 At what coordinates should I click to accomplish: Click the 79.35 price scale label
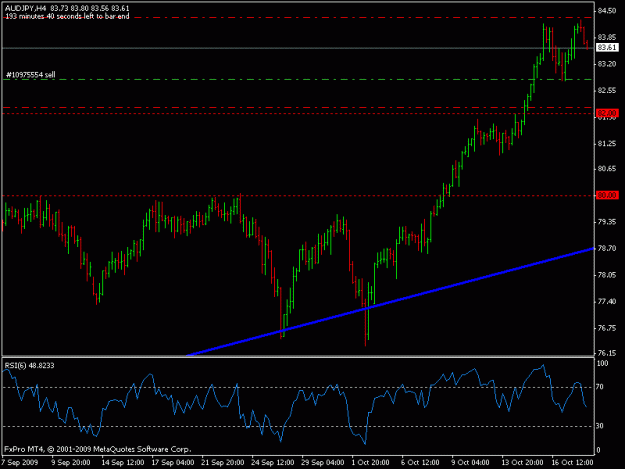coord(607,222)
